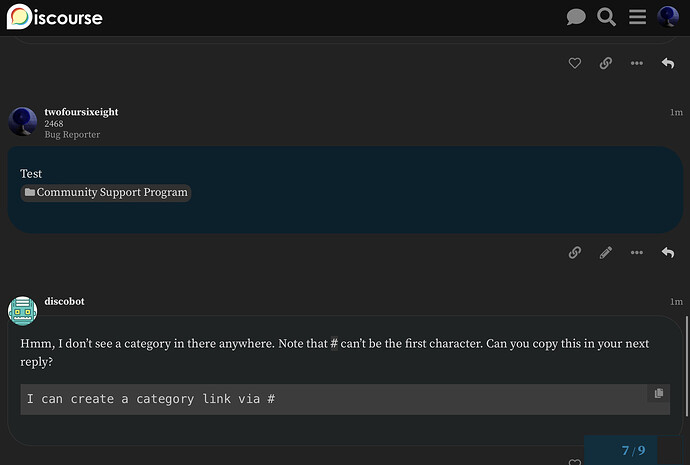Viewport: 690px width, 465px height.
Task: Copy the category link code block
Action: pos(659,393)
